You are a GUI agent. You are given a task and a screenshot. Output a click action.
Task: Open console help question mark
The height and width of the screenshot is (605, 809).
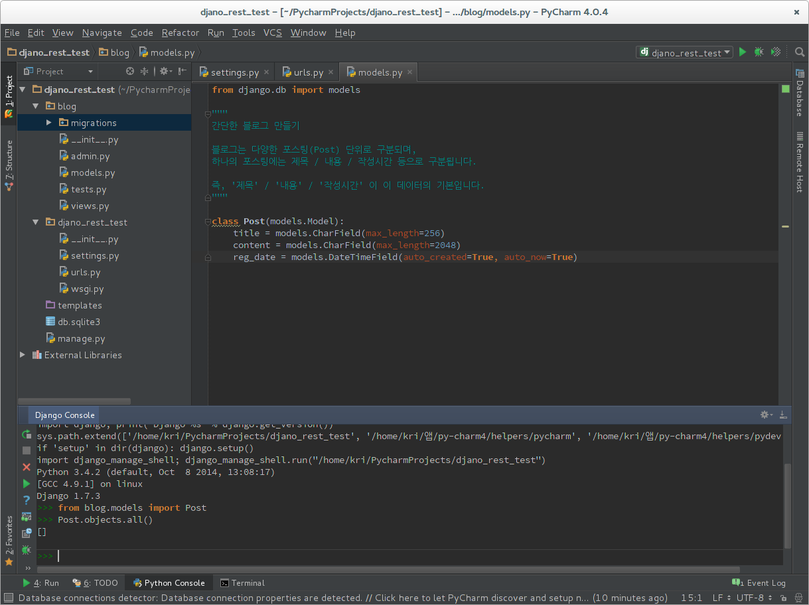click(26, 500)
